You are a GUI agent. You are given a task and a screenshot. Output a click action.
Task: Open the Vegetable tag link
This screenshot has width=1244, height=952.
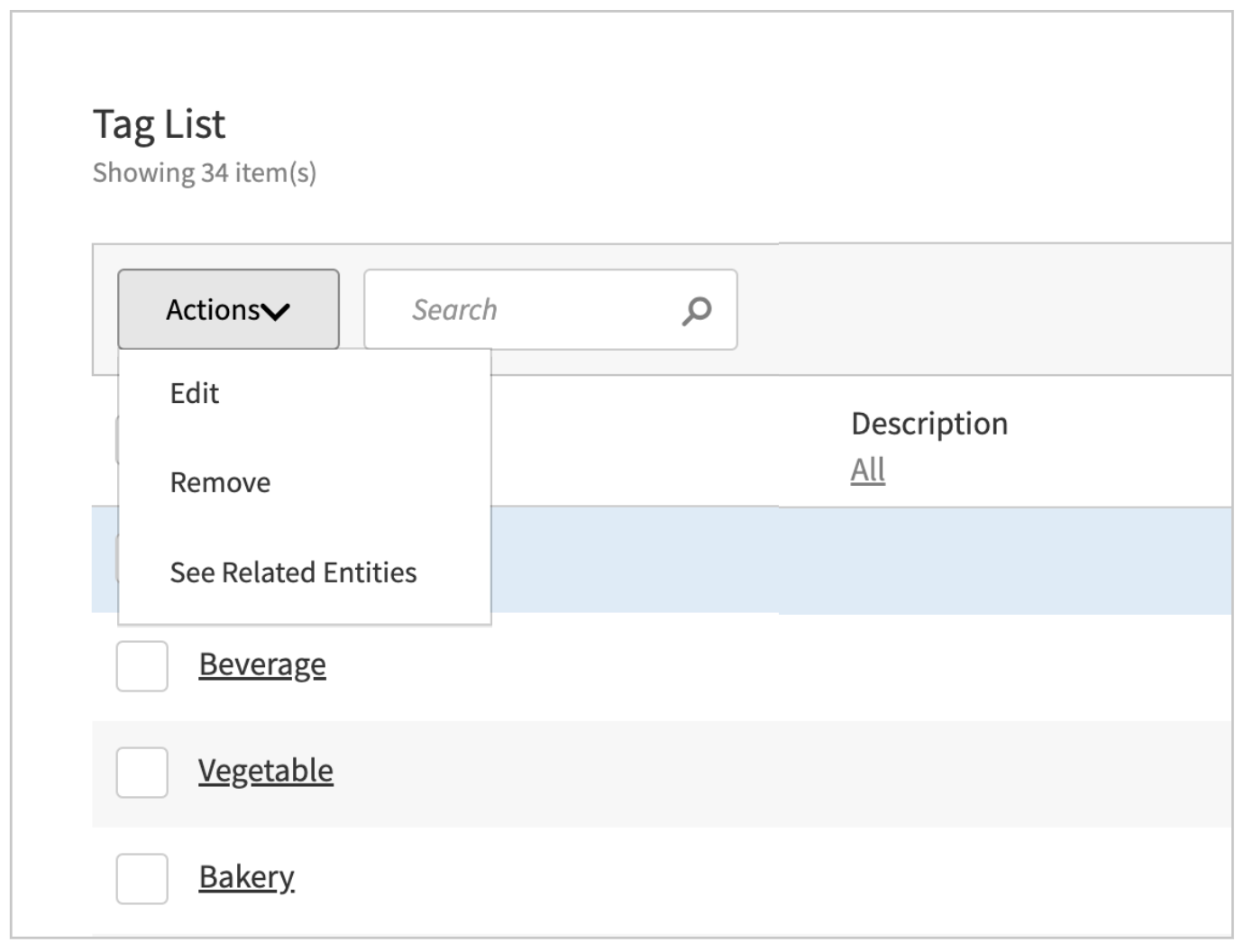coord(265,770)
